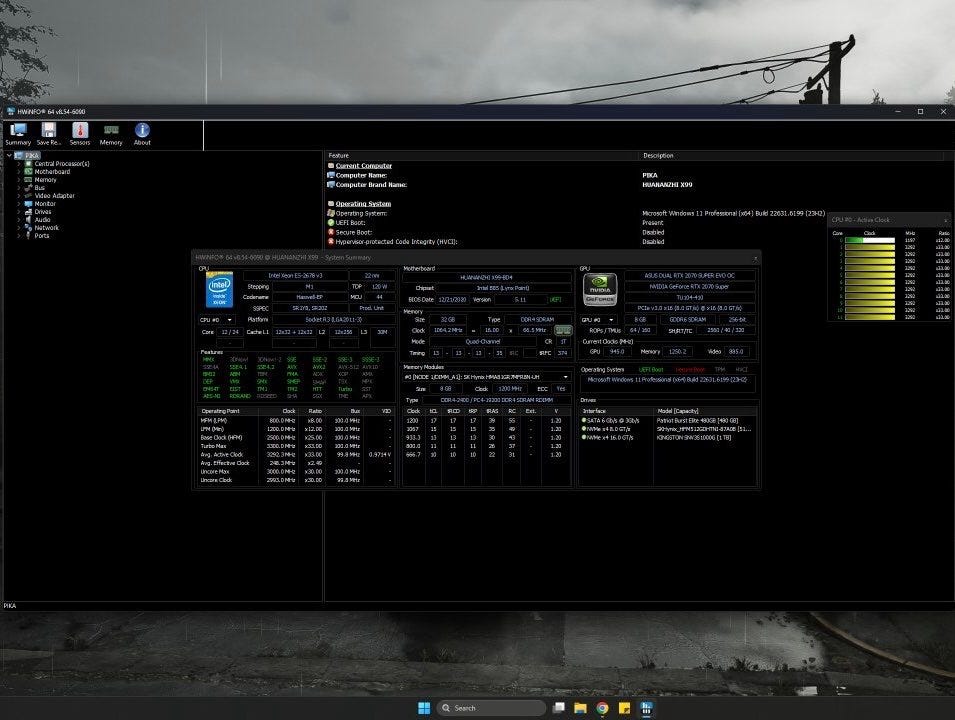Open the Summary toolbar button

click(x=18, y=134)
